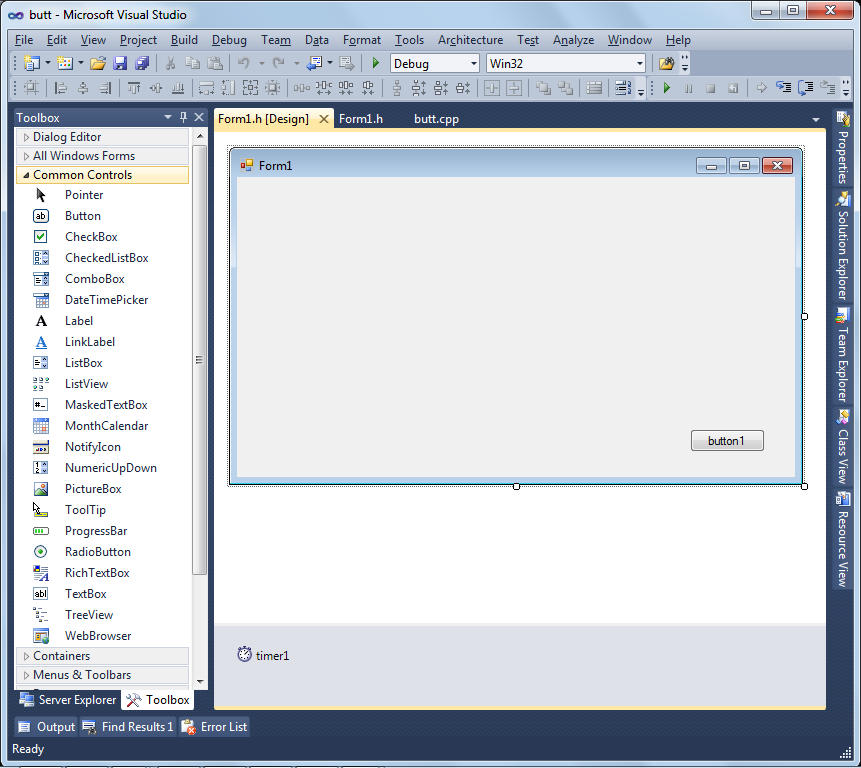Click the Align Tops layout icon
861x768 pixels.
[x=133, y=88]
